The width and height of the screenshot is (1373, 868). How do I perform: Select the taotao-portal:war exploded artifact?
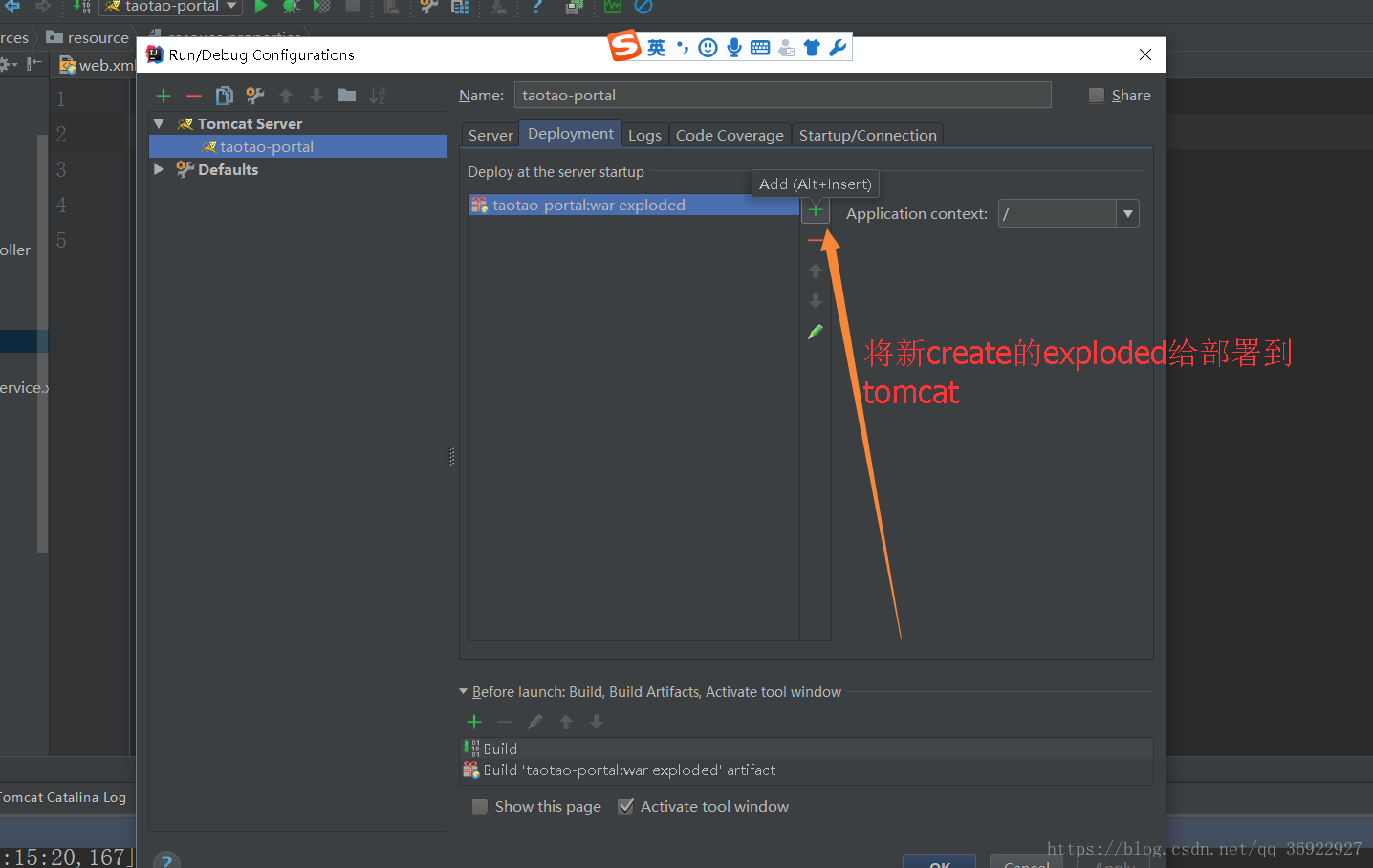634,205
